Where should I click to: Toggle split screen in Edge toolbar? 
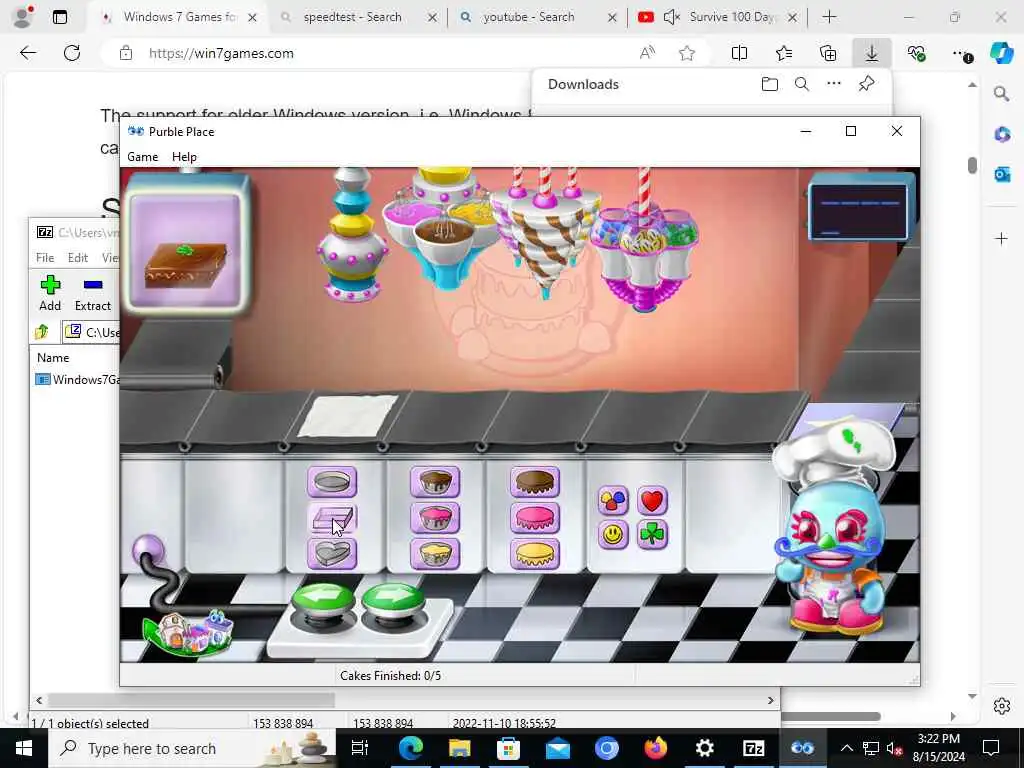click(739, 53)
